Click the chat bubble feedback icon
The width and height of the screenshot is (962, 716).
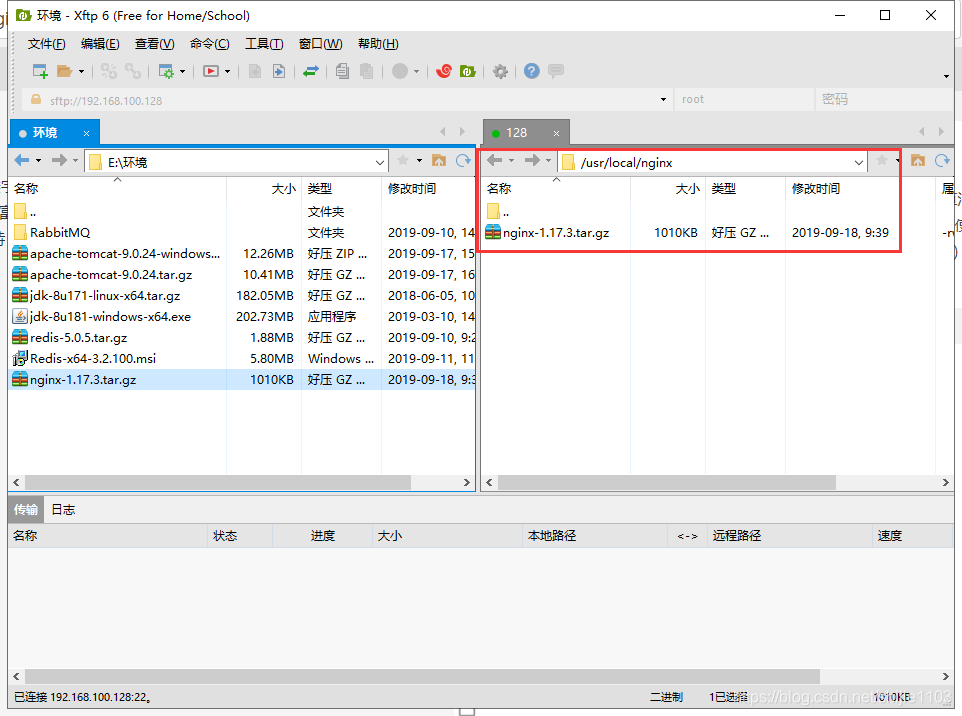pyautogui.click(x=556, y=71)
